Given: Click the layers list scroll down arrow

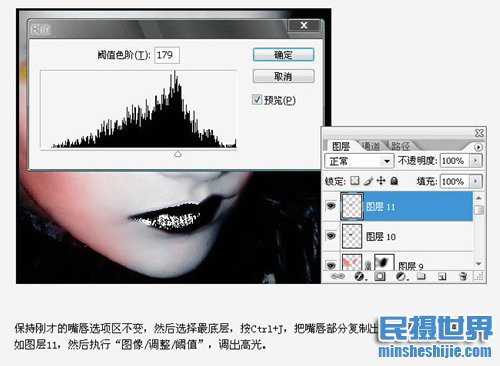Looking at the screenshot, I should pos(479,264).
